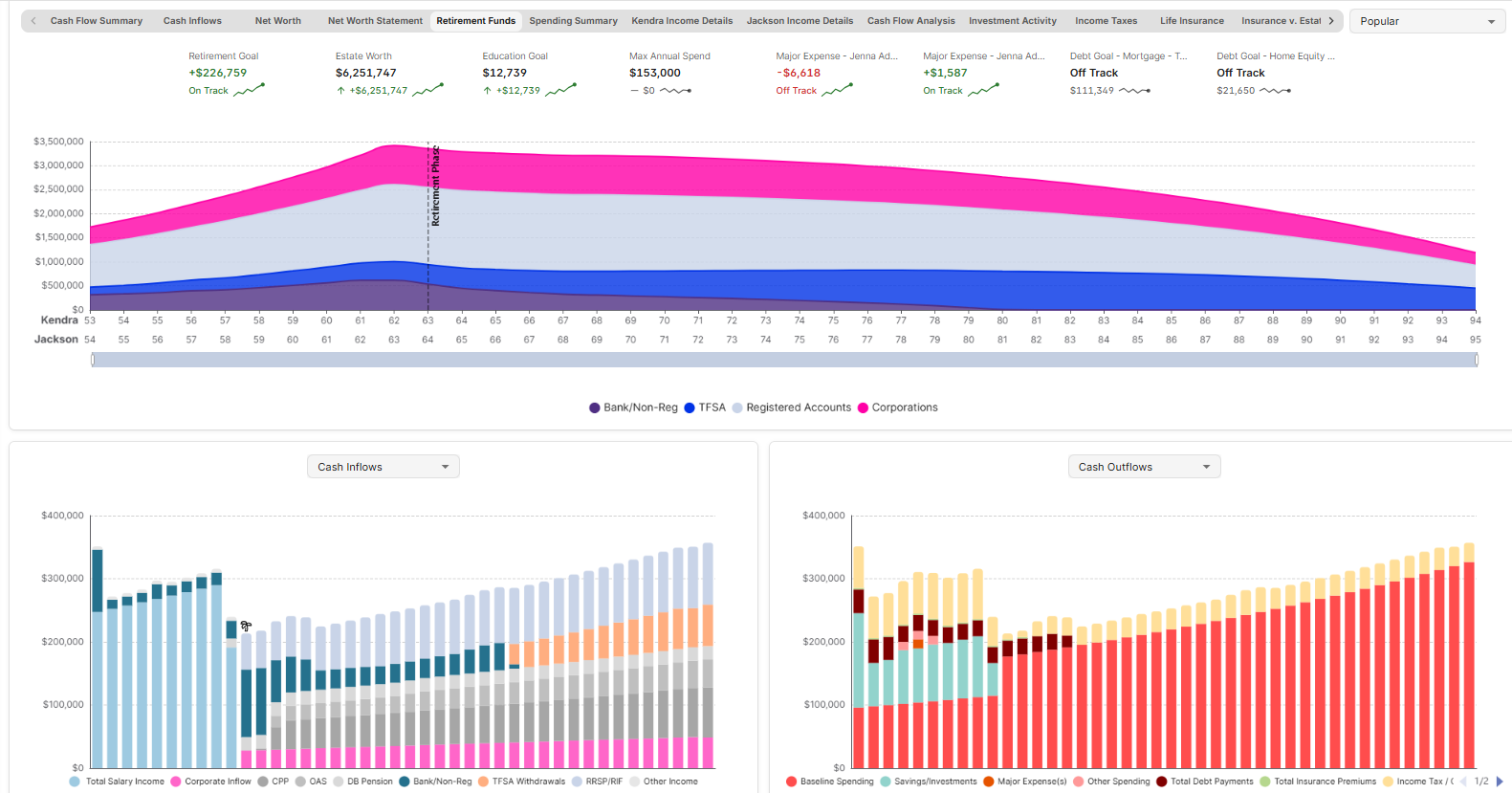Toggle TFSA Withdrawals legend item
The width and height of the screenshot is (1512, 793).
521,782
